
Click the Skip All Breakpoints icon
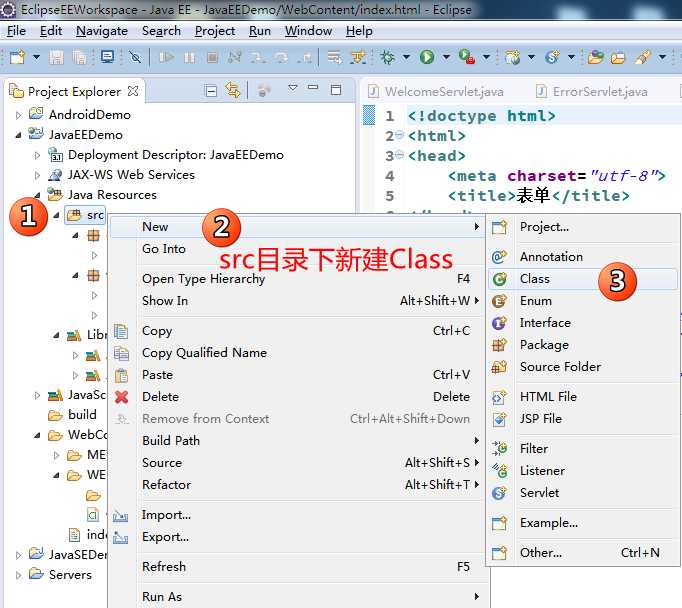tap(135, 57)
